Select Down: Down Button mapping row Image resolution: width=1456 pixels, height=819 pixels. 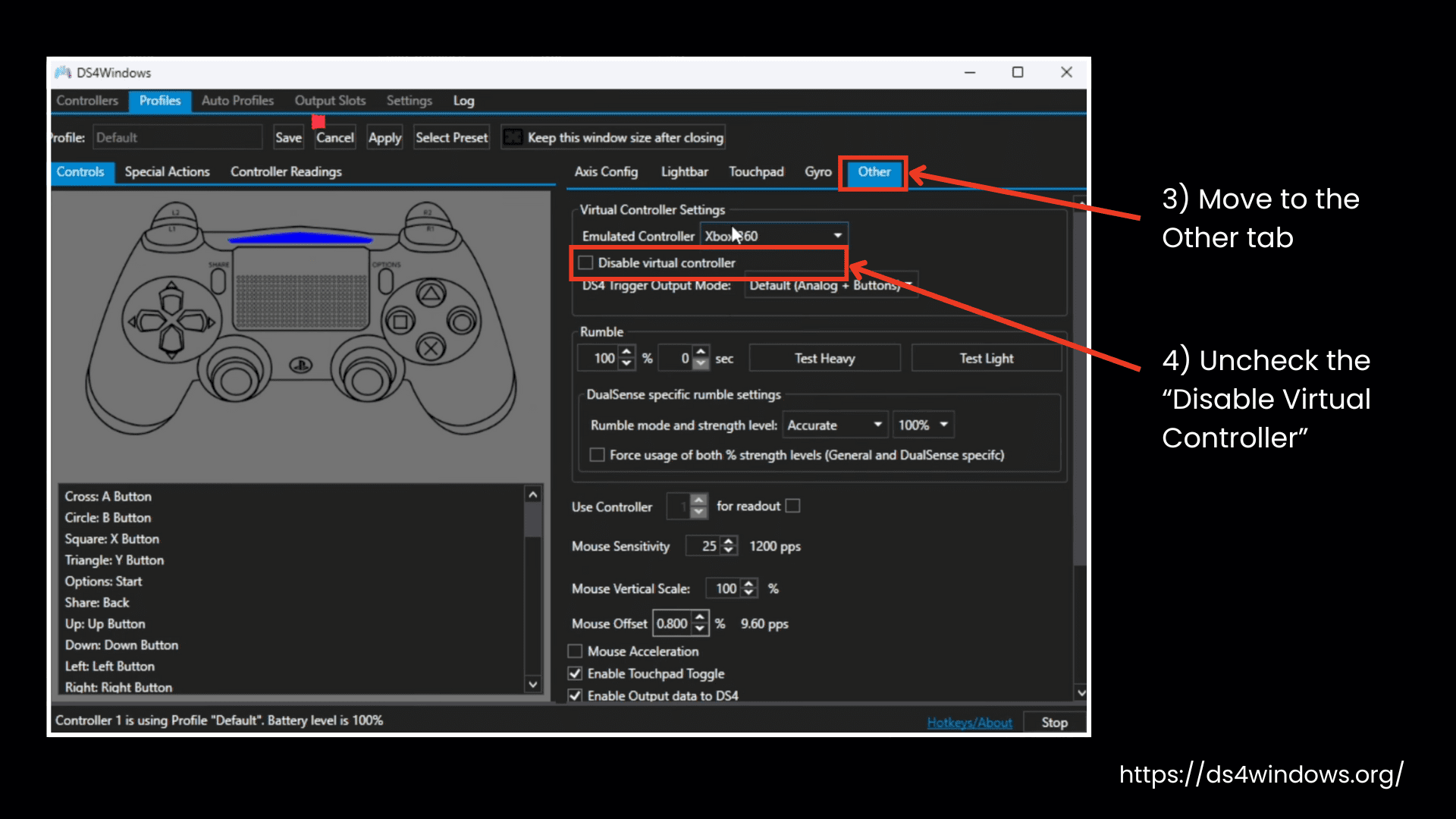tap(293, 645)
